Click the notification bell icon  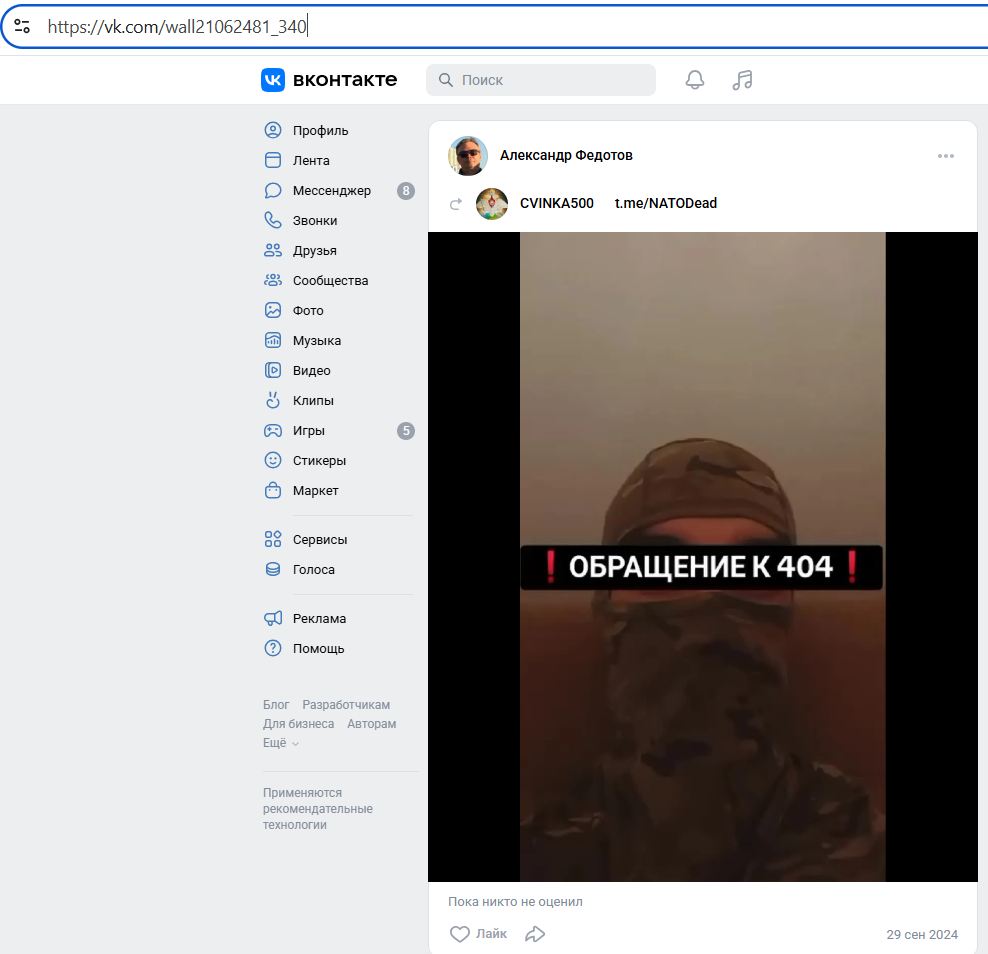695,78
